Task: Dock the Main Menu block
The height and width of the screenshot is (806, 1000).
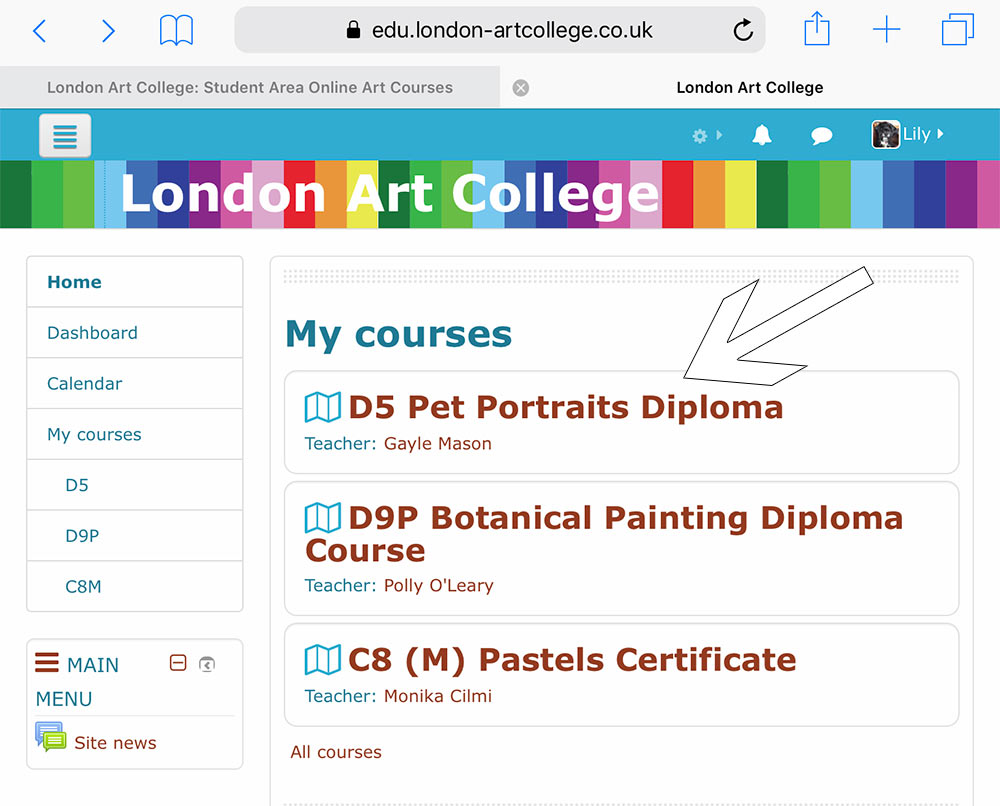Action: pos(207,664)
